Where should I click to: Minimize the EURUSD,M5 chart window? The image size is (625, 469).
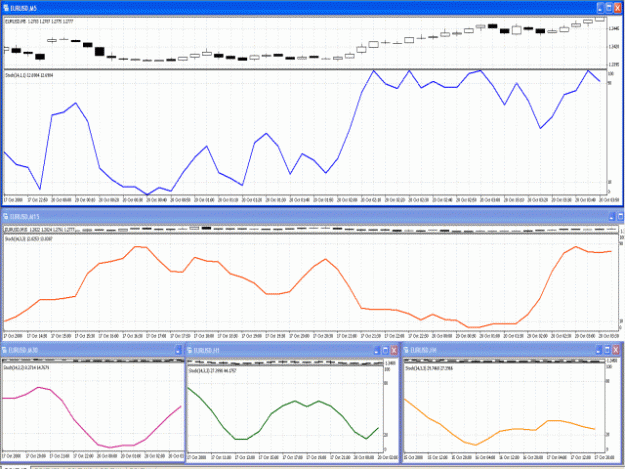pyautogui.click(x=600, y=8)
